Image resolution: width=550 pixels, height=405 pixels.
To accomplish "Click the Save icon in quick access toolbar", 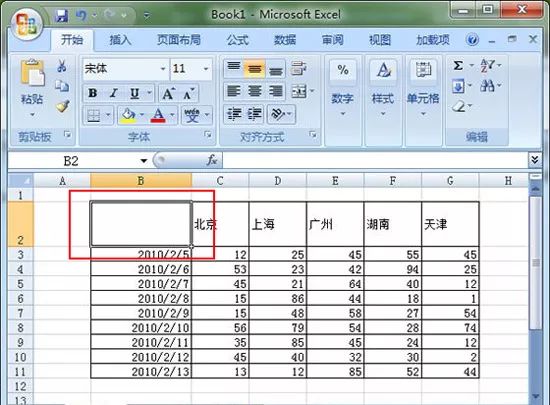I will [x=62, y=15].
